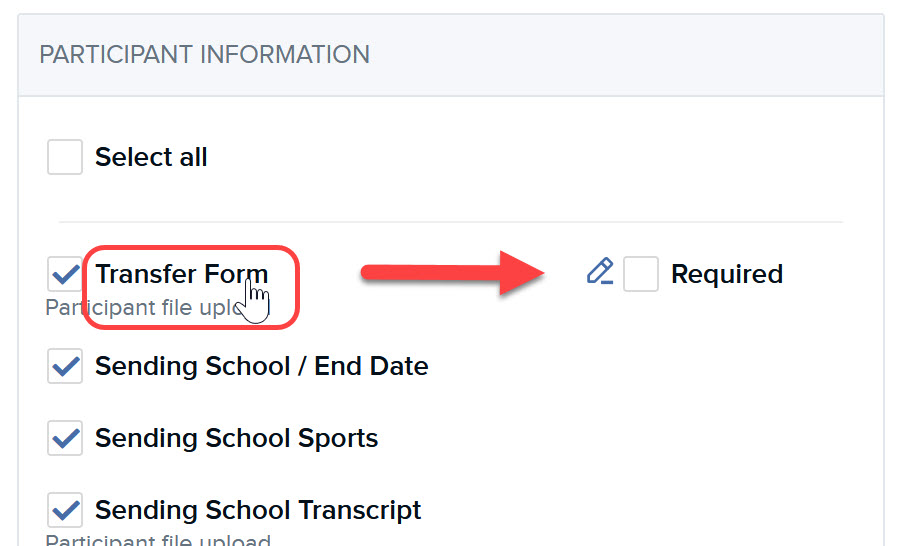Tick the Select all checkbox
Screen dimensions: 905x546
pyautogui.click(x=65, y=157)
